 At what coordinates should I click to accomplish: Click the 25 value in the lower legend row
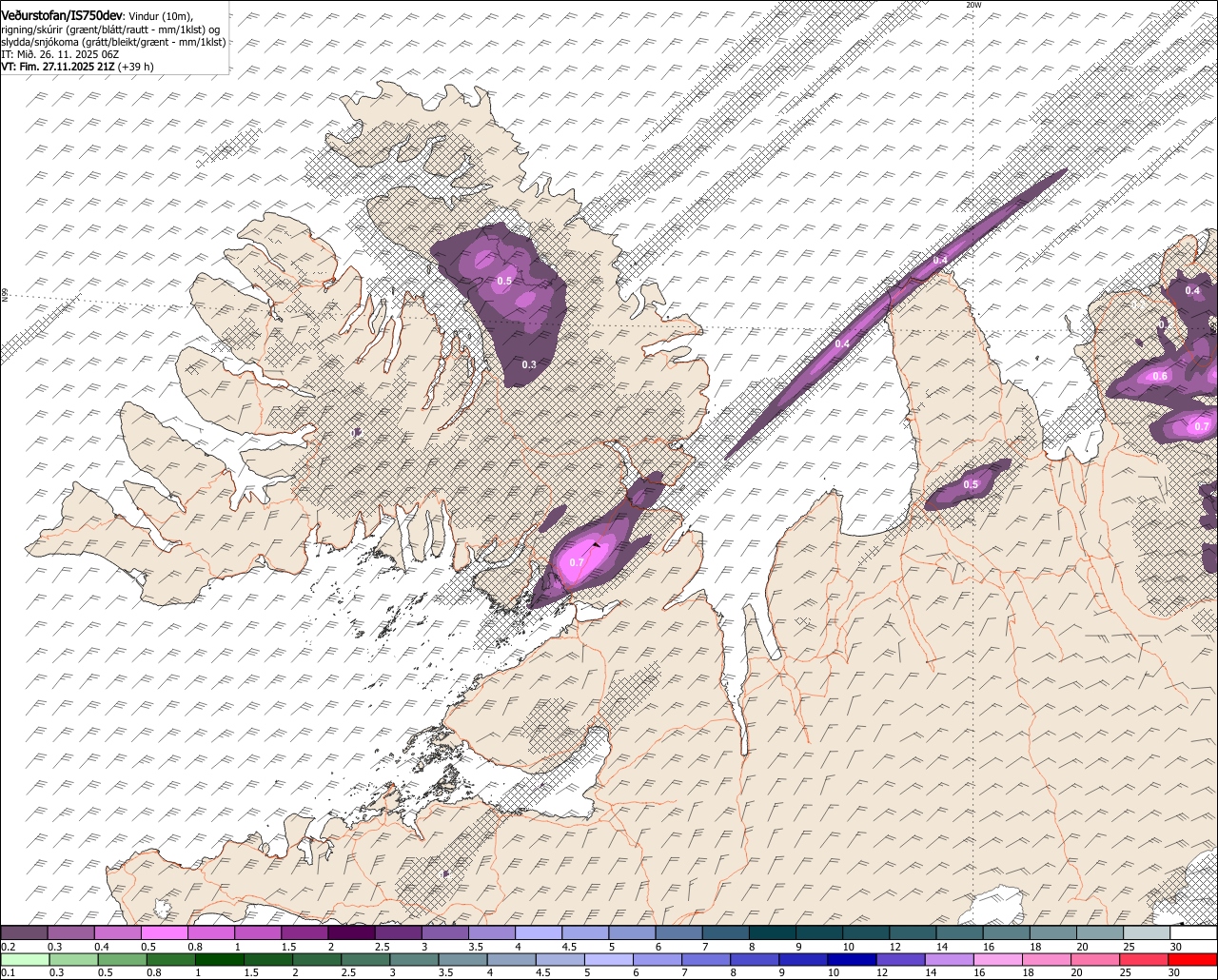click(x=1126, y=972)
